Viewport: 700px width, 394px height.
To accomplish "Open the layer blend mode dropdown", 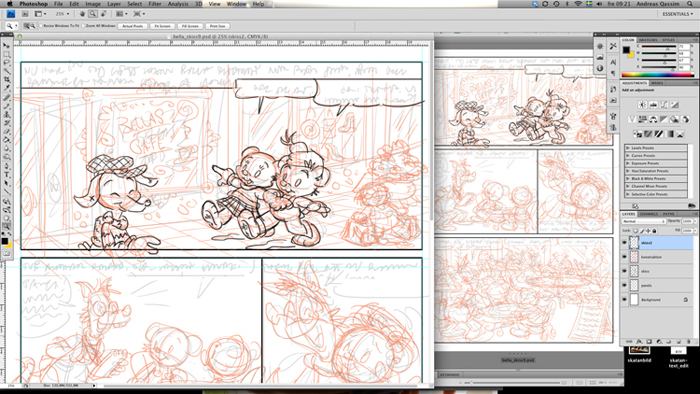I will pos(644,221).
